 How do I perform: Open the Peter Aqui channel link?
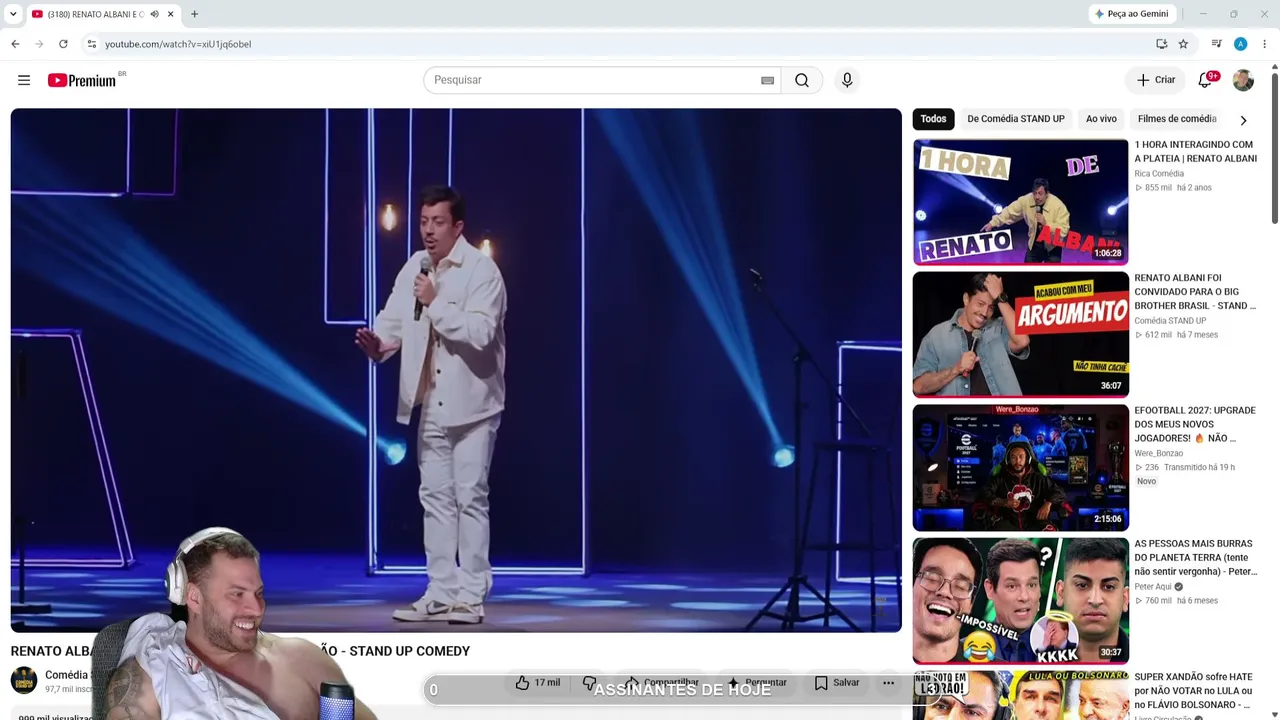1153,587
